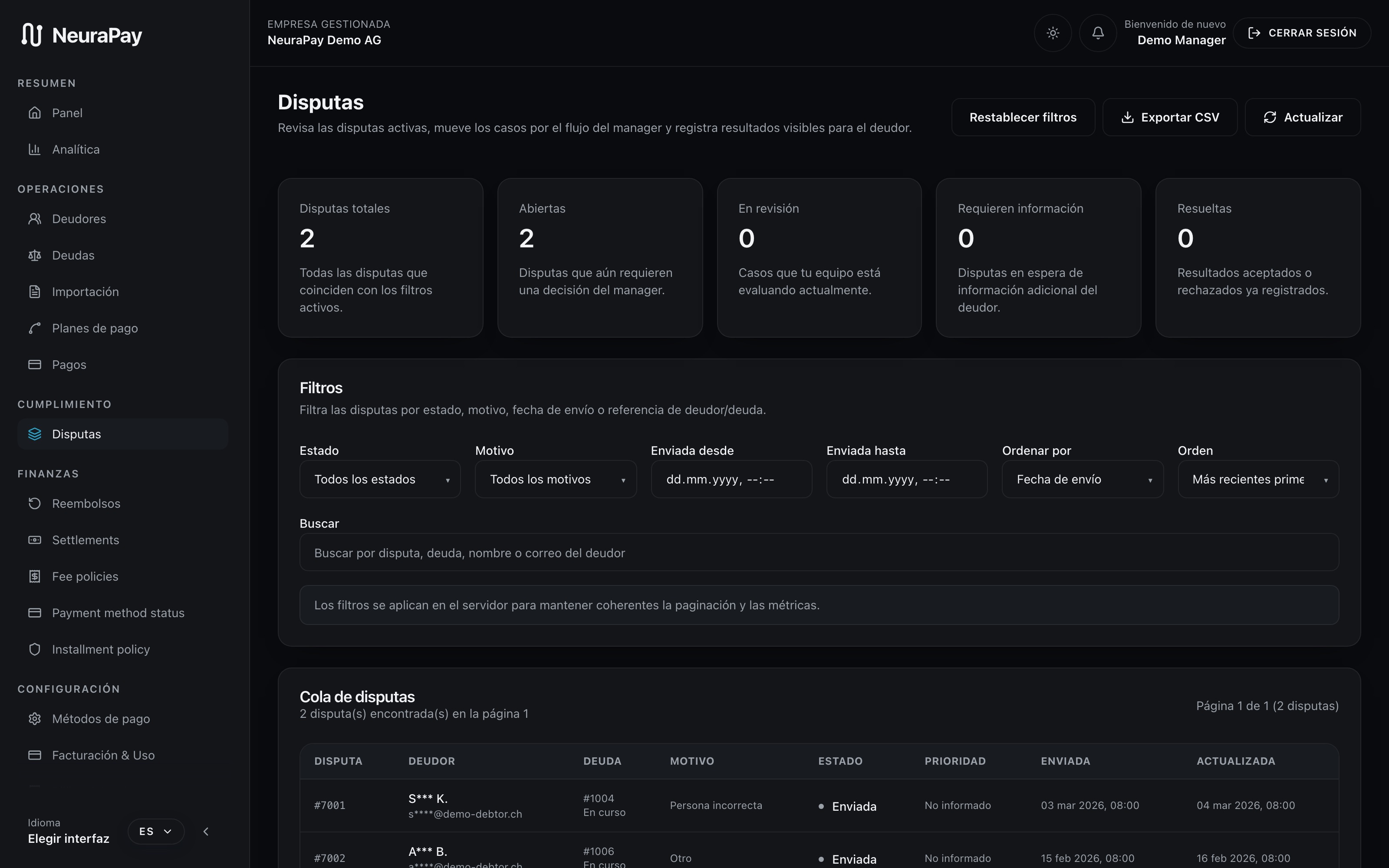The width and height of the screenshot is (1389, 868).
Task: Click the Pagos card icon
Action: click(34, 365)
